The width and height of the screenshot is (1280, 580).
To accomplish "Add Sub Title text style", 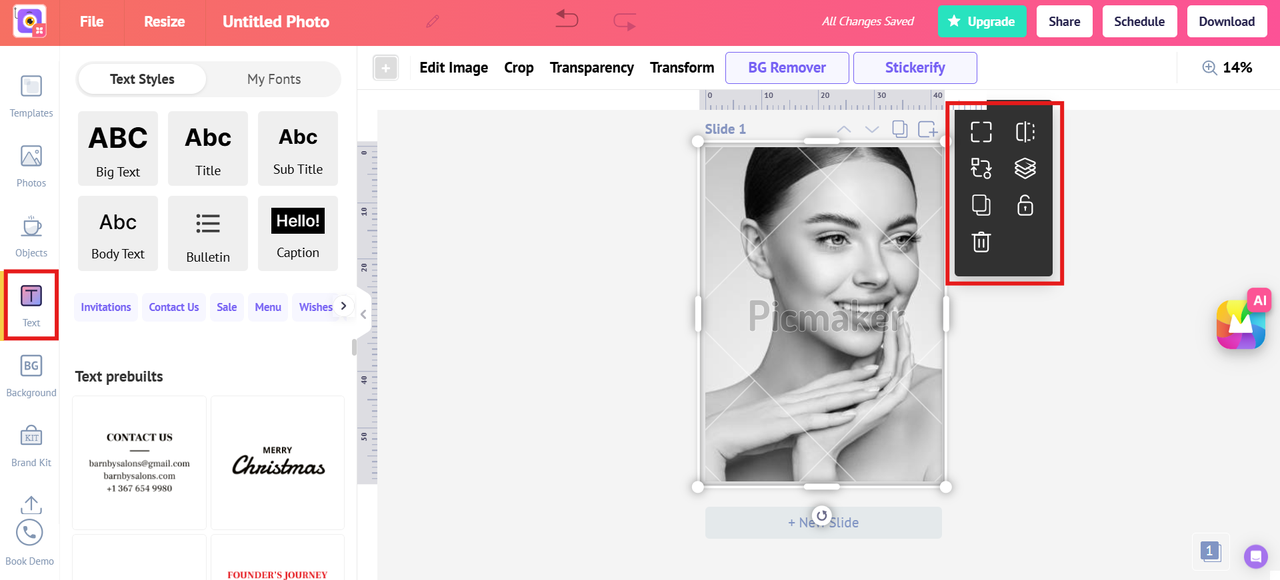I will [x=298, y=149].
